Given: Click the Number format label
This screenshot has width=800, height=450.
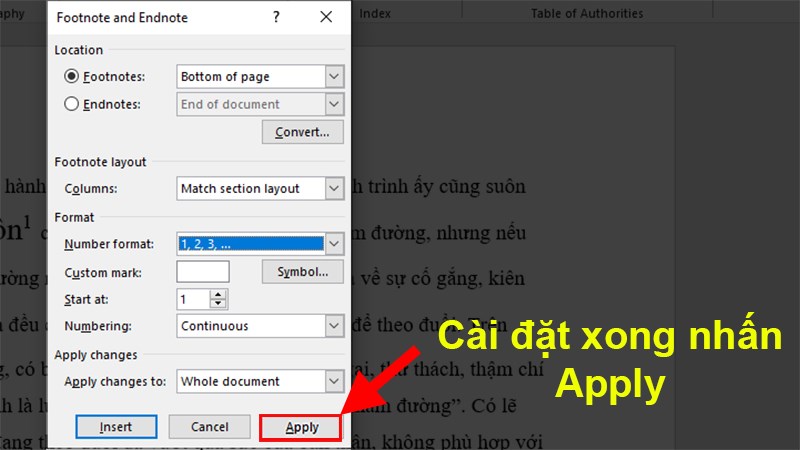Looking at the screenshot, I should (x=109, y=244).
